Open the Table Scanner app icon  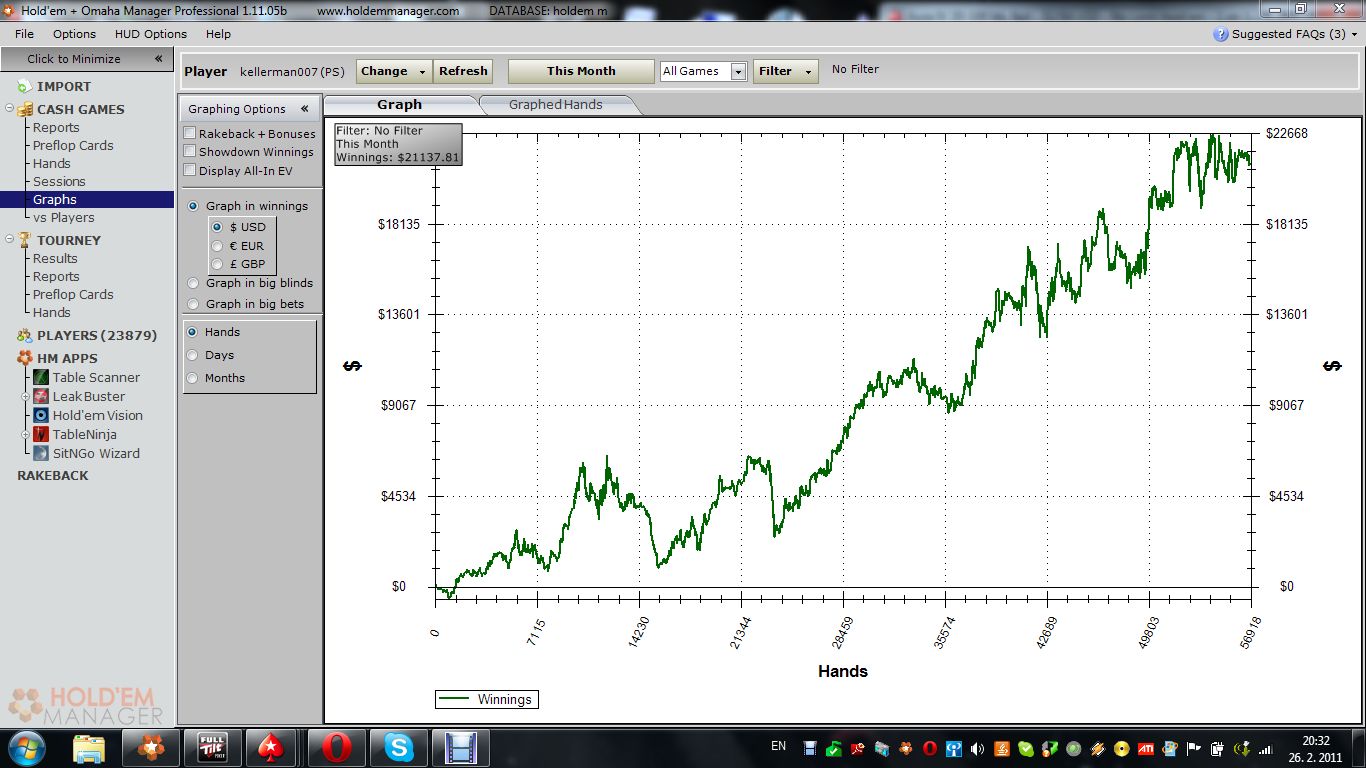coord(41,377)
